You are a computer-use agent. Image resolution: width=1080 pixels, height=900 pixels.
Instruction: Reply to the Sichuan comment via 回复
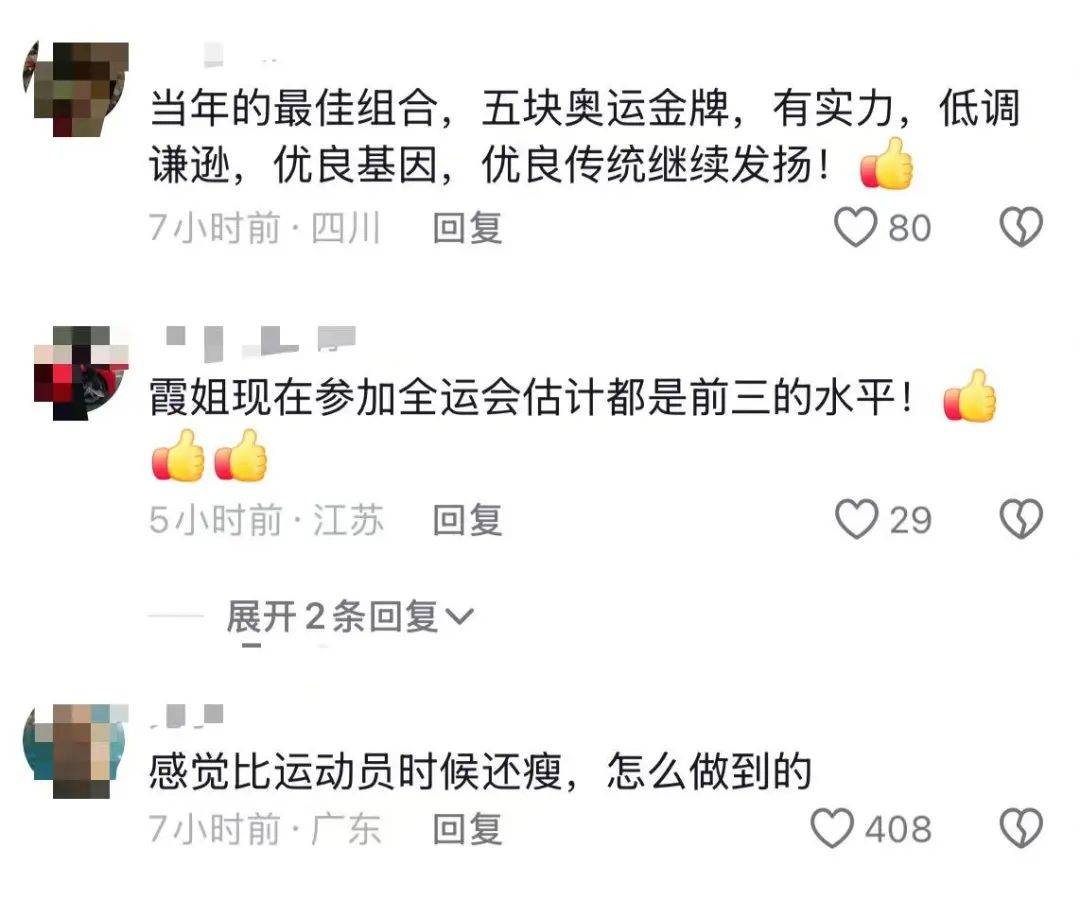[467, 228]
